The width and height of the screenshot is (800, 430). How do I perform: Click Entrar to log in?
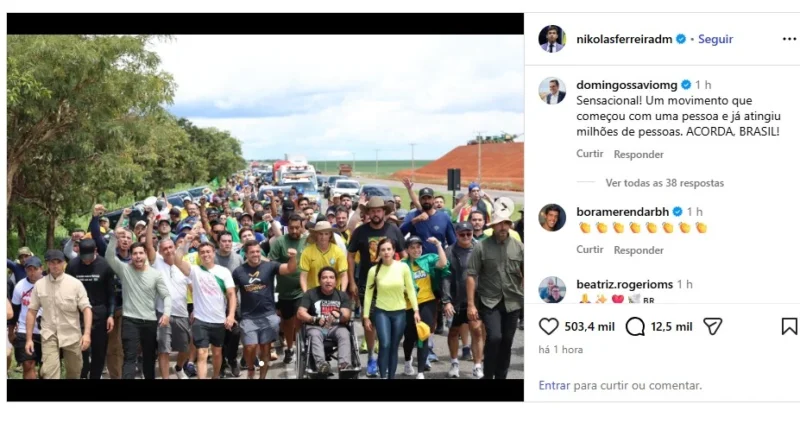coord(554,386)
